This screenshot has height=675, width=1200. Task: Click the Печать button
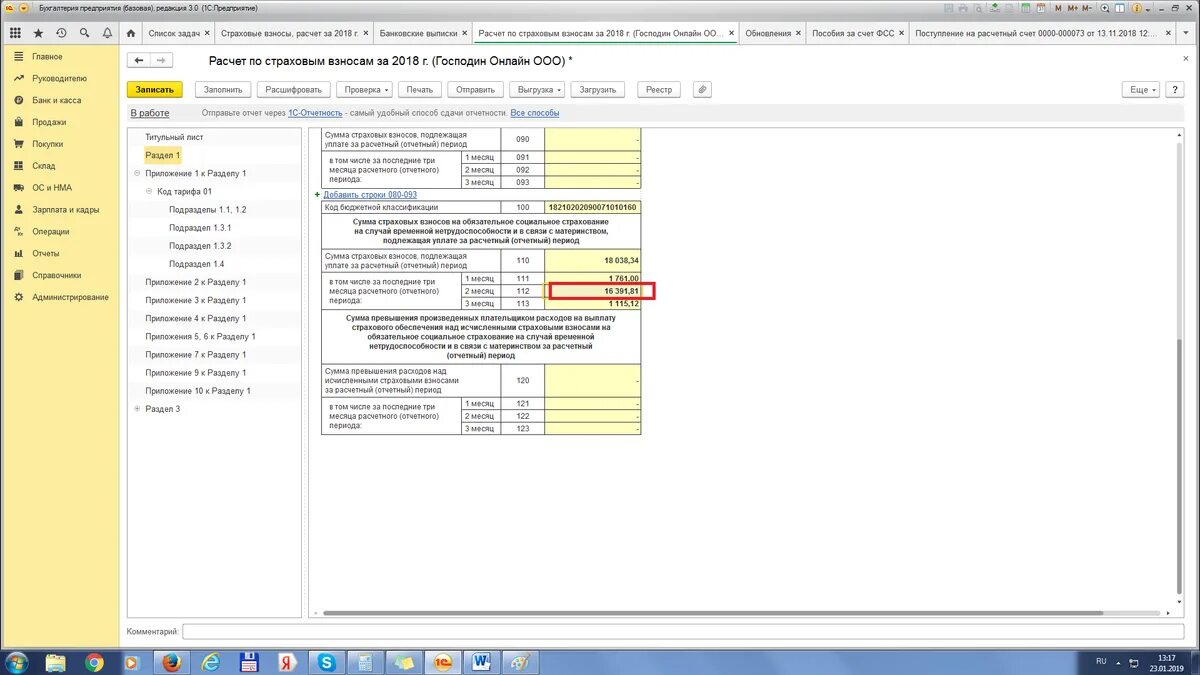click(419, 89)
